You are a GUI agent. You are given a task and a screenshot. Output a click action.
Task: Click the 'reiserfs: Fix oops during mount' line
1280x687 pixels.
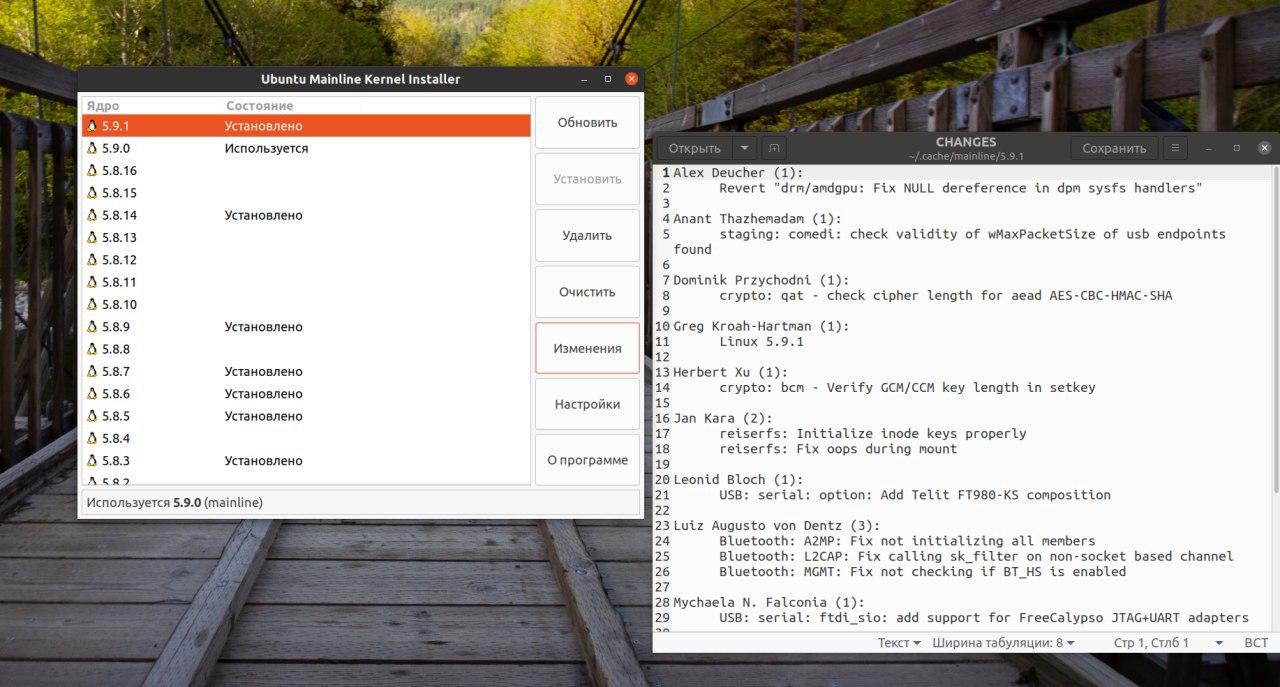(838, 449)
